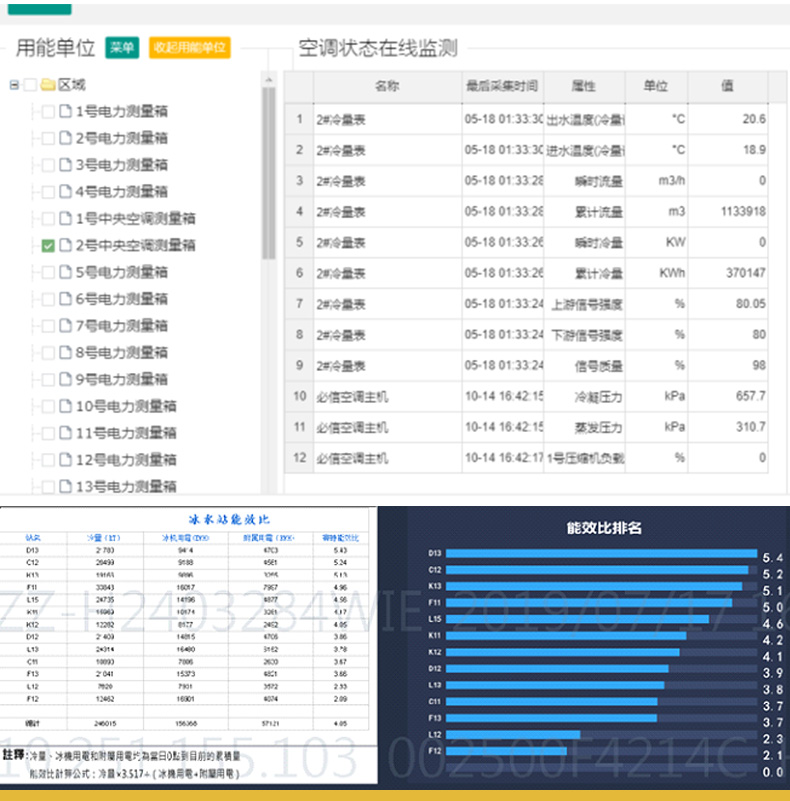The height and width of the screenshot is (801, 790).
Task: Click the 1号电力测量箱 file icon
Action: pyautogui.click(x=65, y=111)
